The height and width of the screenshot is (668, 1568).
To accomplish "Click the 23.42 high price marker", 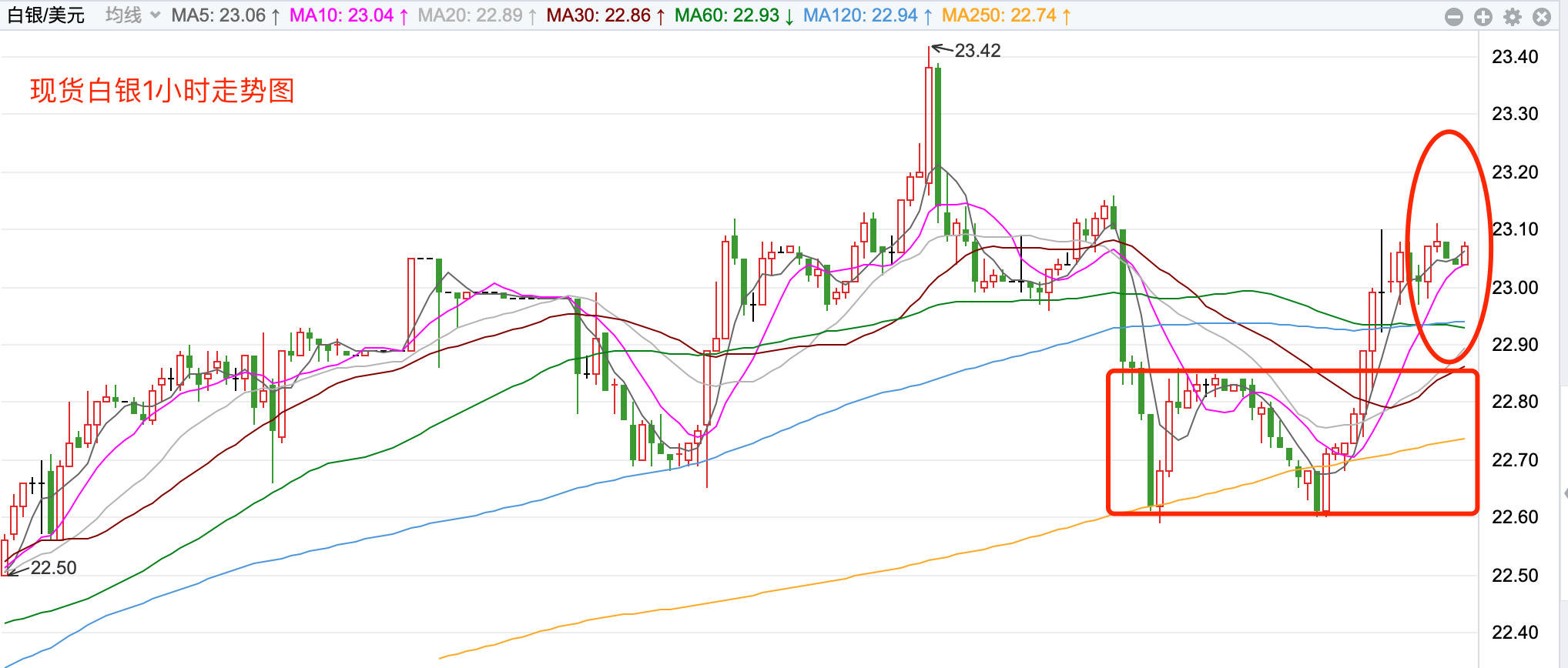I will [x=977, y=51].
